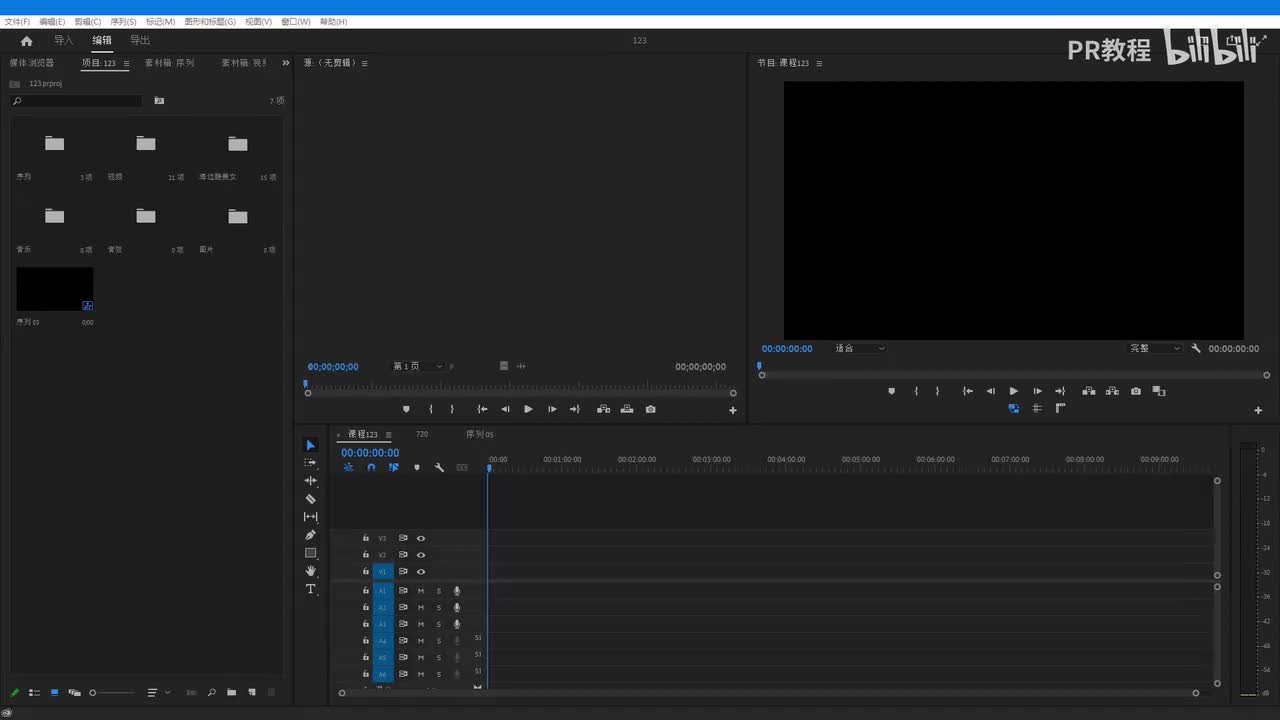Open the 完整 playback resolution dropdown
The width and height of the screenshot is (1280, 720).
point(1155,348)
